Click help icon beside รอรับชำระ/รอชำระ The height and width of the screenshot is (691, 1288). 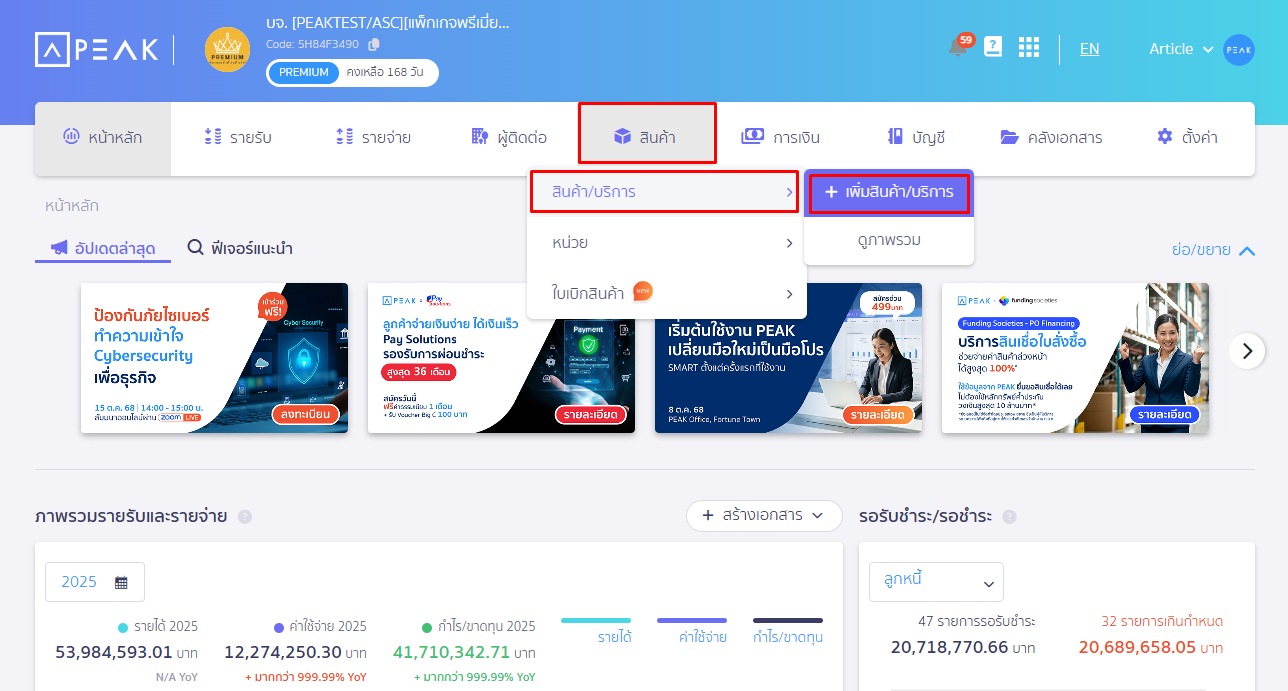(1009, 517)
